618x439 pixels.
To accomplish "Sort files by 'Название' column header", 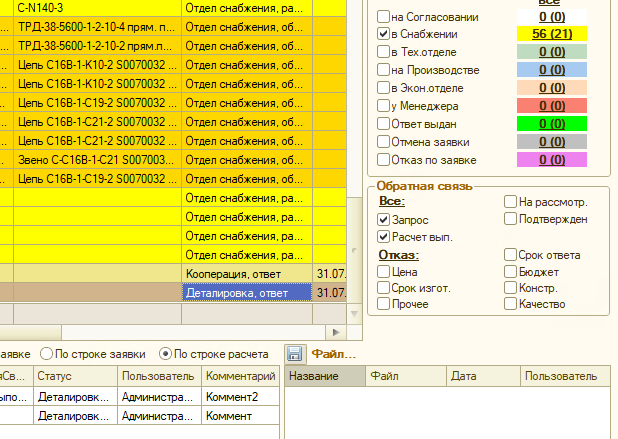I will pyautogui.click(x=325, y=376).
